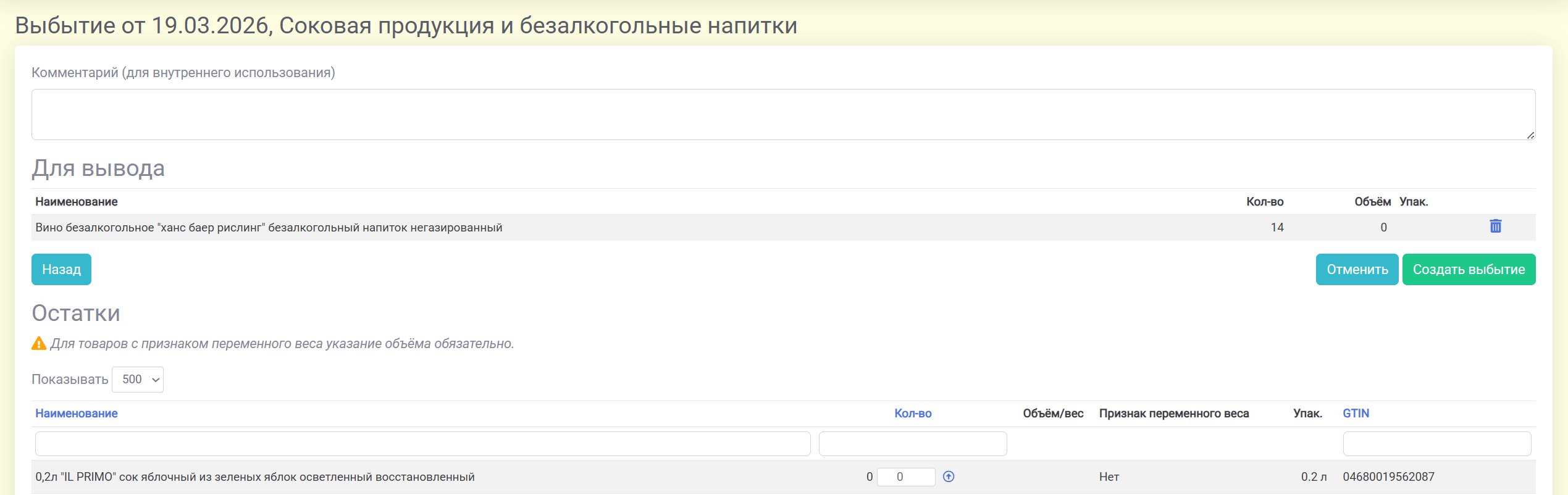Viewport: 1568px width, 495px height.
Task: Click the green Создать выбытие button
Action: [1468, 270]
